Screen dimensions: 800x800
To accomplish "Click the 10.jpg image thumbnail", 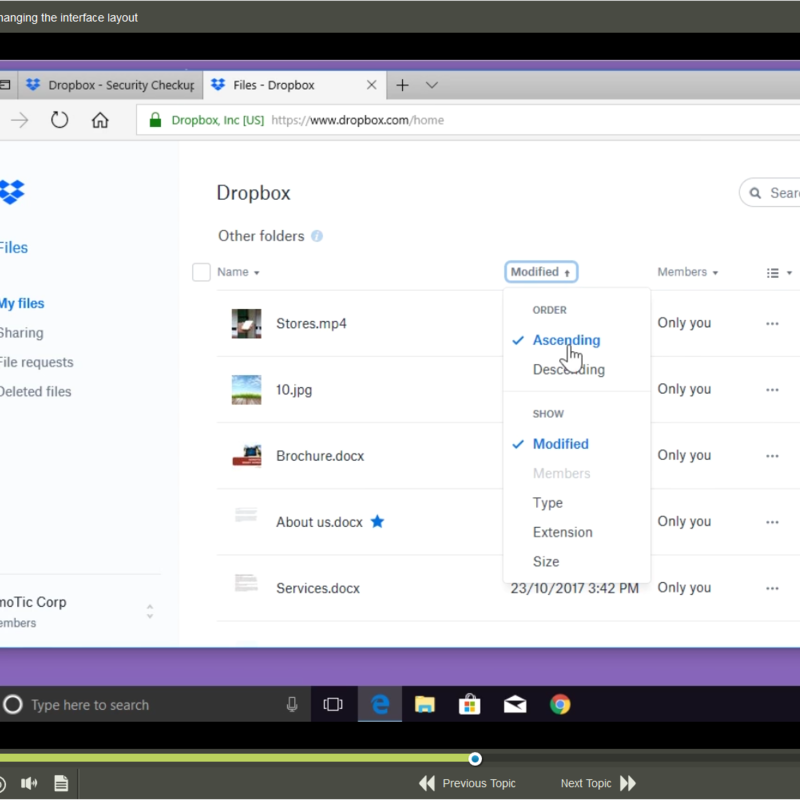I will pos(246,390).
